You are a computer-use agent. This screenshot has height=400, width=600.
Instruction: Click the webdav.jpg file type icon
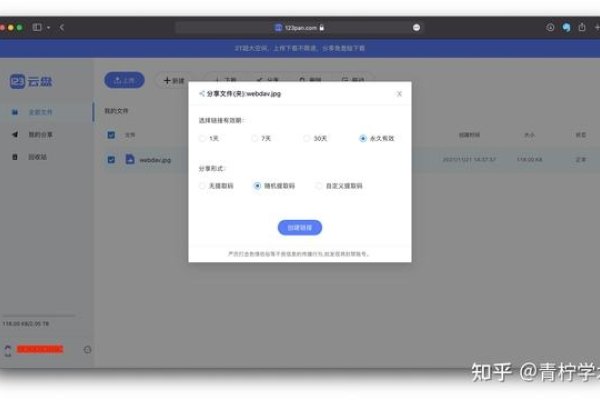(x=130, y=159)
